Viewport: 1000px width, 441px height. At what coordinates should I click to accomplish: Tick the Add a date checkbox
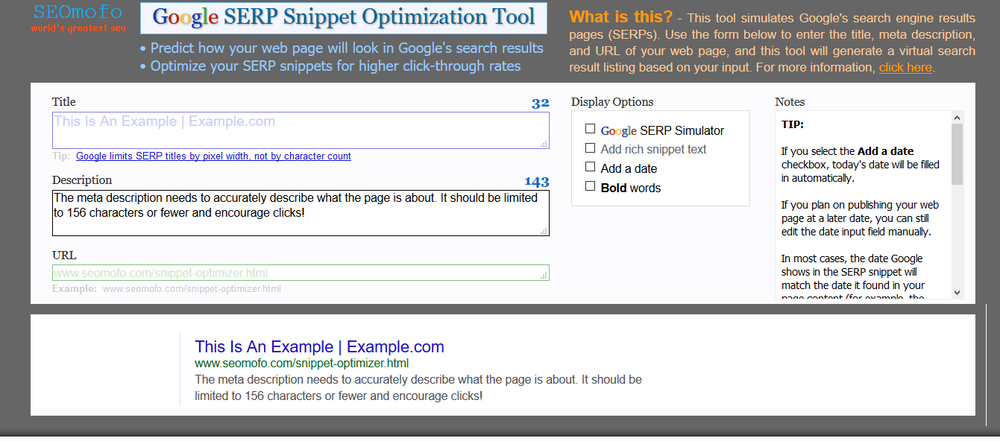pyautogui.click(x=590, y=167)
